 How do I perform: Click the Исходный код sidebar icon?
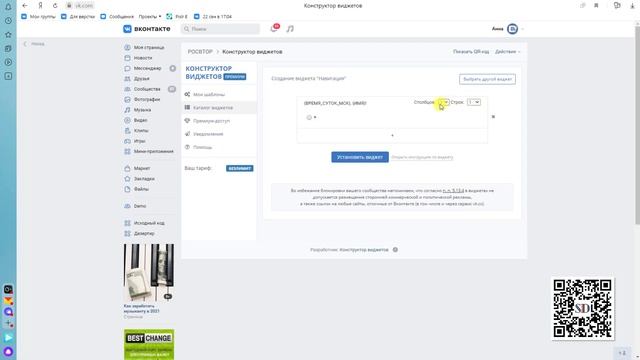pos(127,223)
